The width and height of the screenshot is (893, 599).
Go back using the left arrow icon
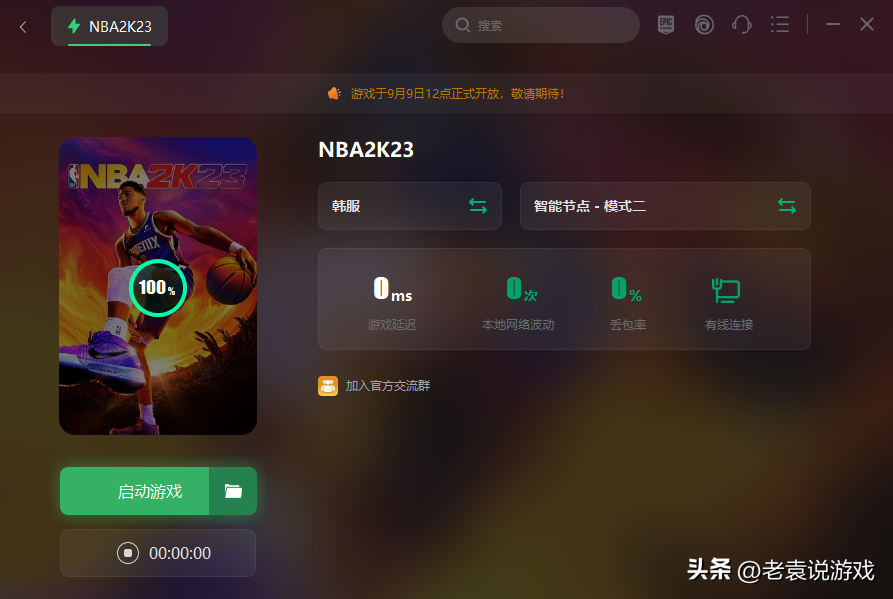(x=23, y=27)
